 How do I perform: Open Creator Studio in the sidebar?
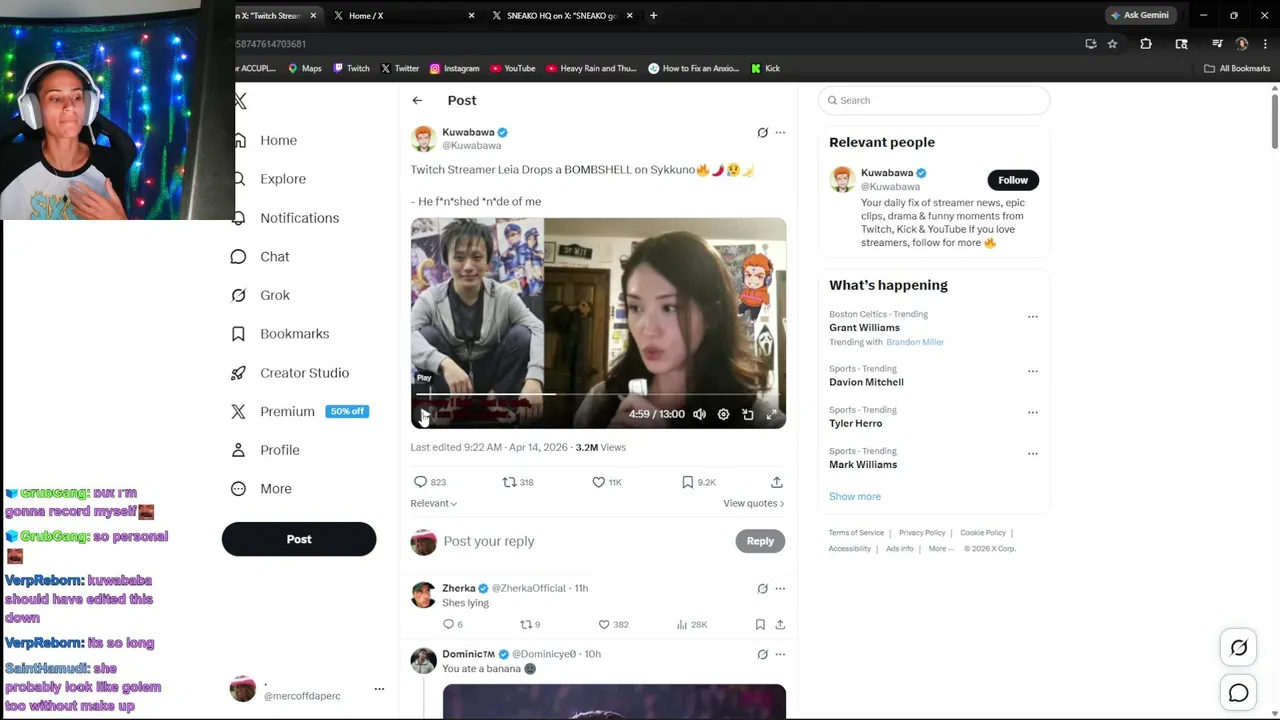[x=304, y=373]
